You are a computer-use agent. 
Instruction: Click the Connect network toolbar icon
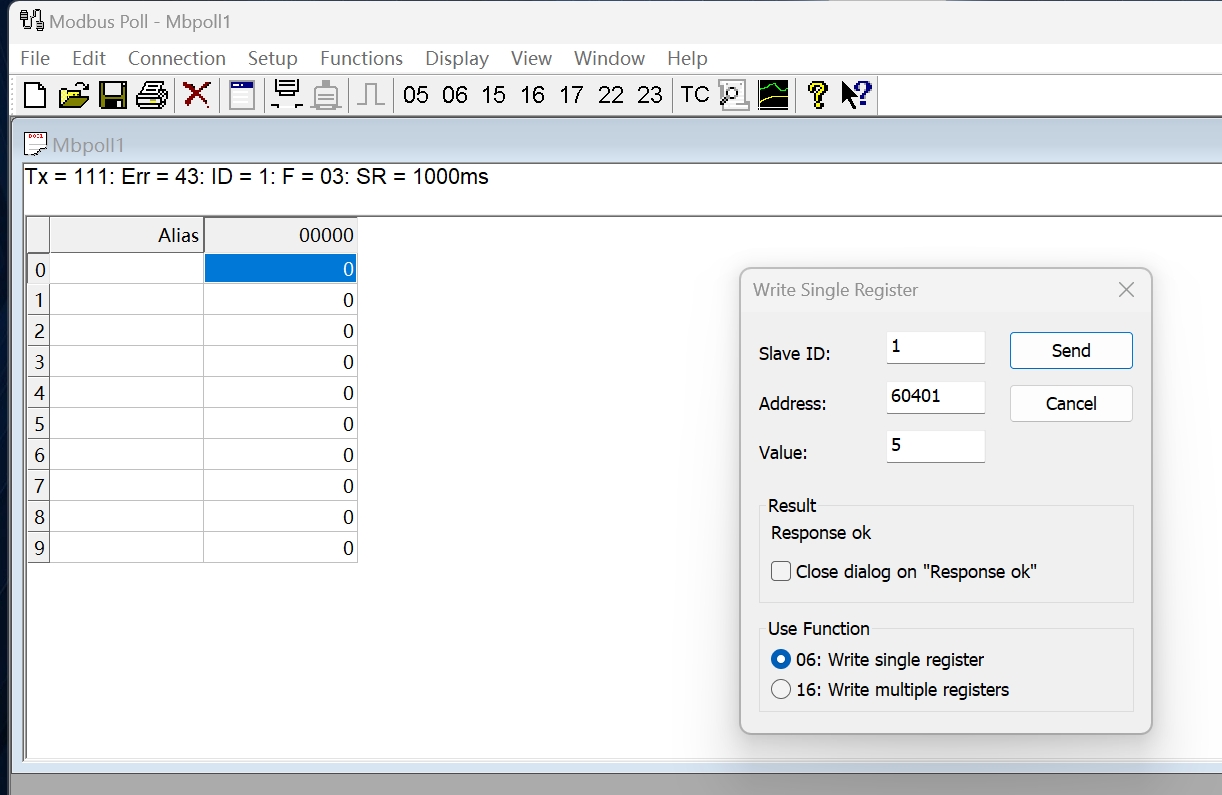(287, 95)
